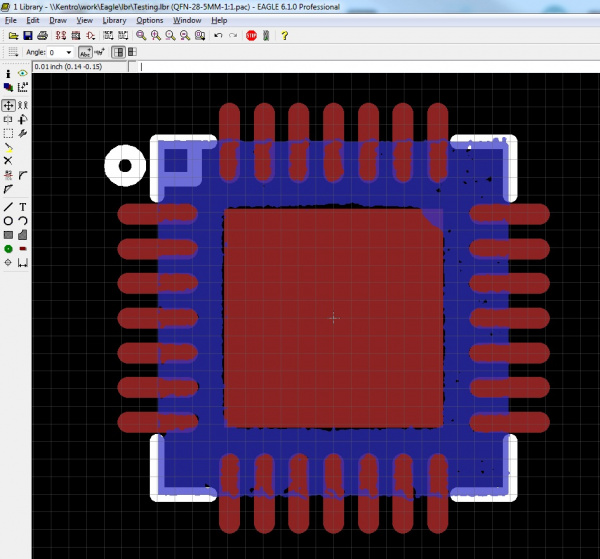The image size is (600, 559).
Task: Open the Draw menu
Action: click(x=58, y=20)
